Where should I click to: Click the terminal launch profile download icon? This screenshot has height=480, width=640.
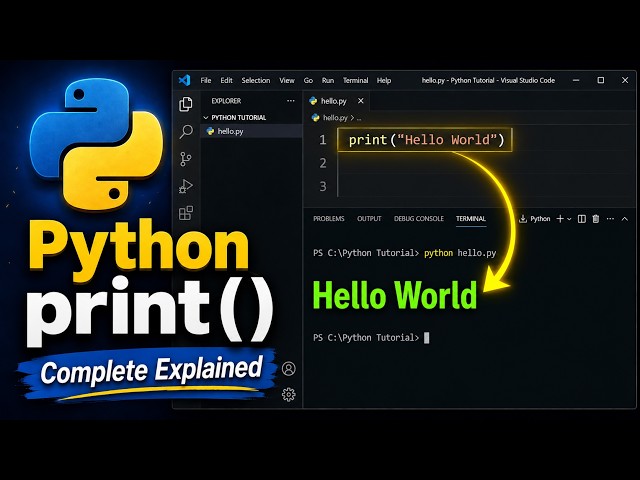(x=522, y=219)
